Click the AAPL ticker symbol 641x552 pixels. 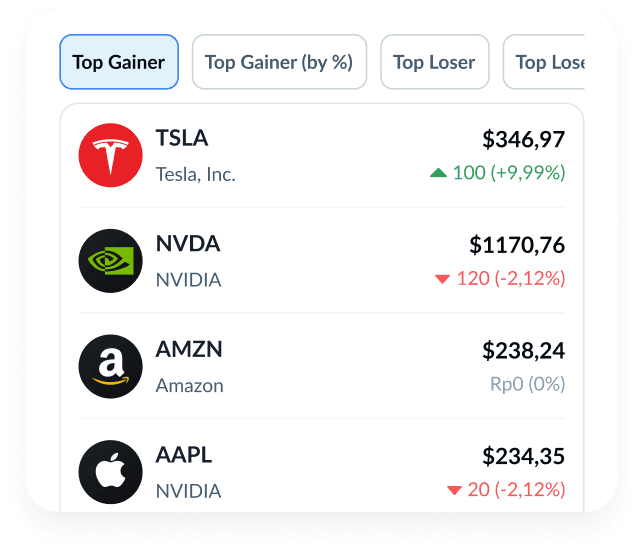click(184, 456)
